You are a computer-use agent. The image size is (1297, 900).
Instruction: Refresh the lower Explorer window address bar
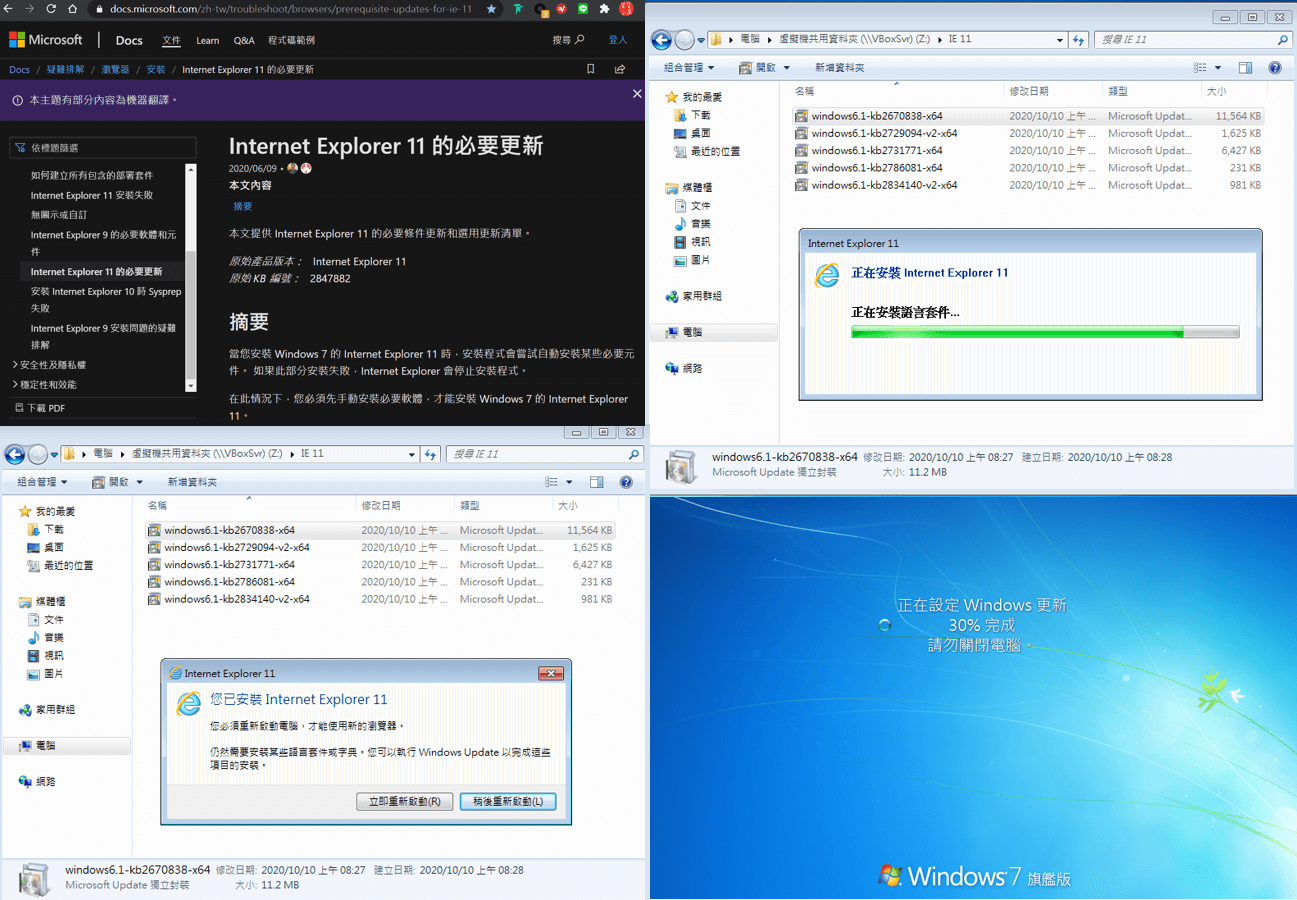click(x=431, y=454)
